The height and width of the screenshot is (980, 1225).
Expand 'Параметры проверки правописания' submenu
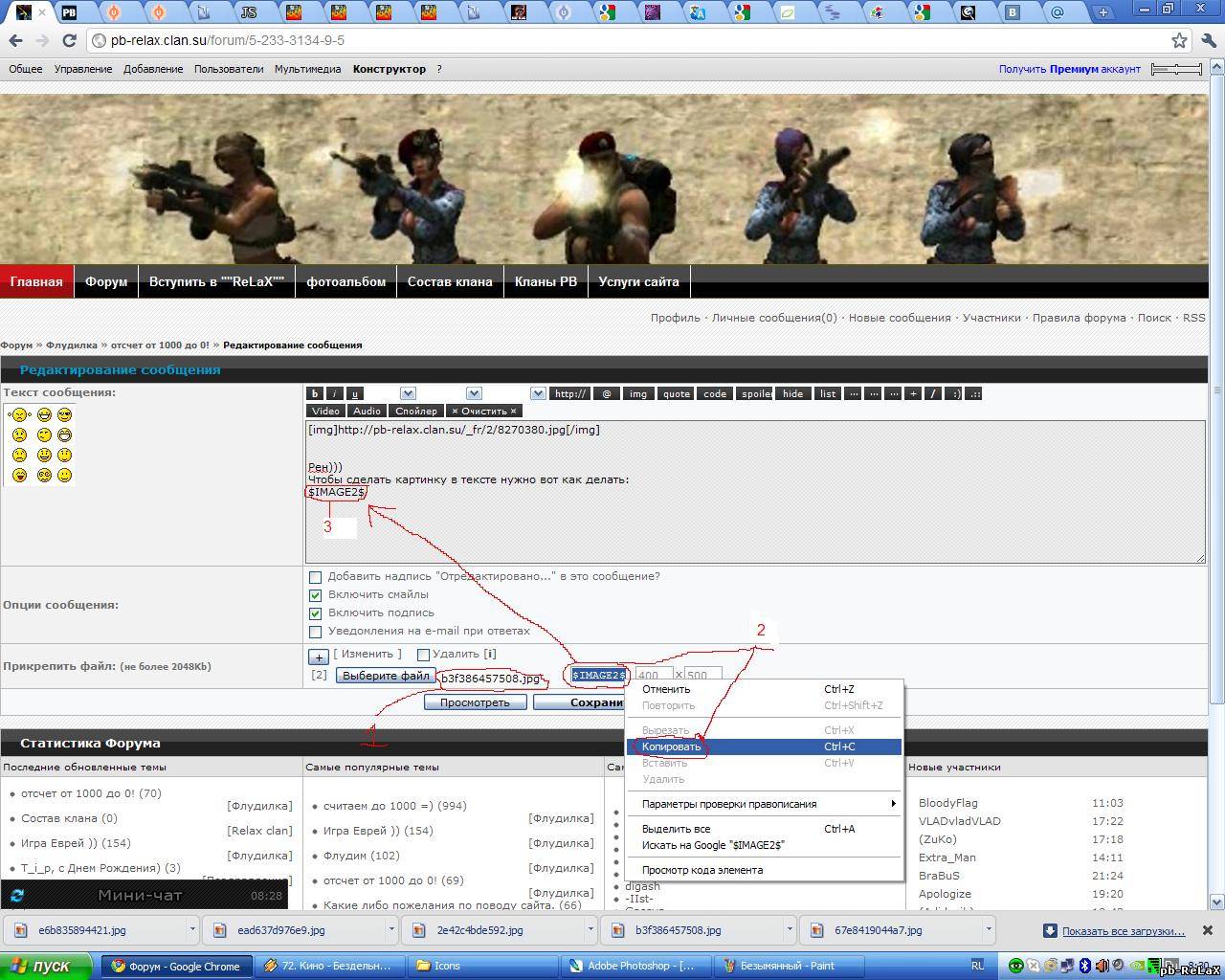(x=764, y=804)
